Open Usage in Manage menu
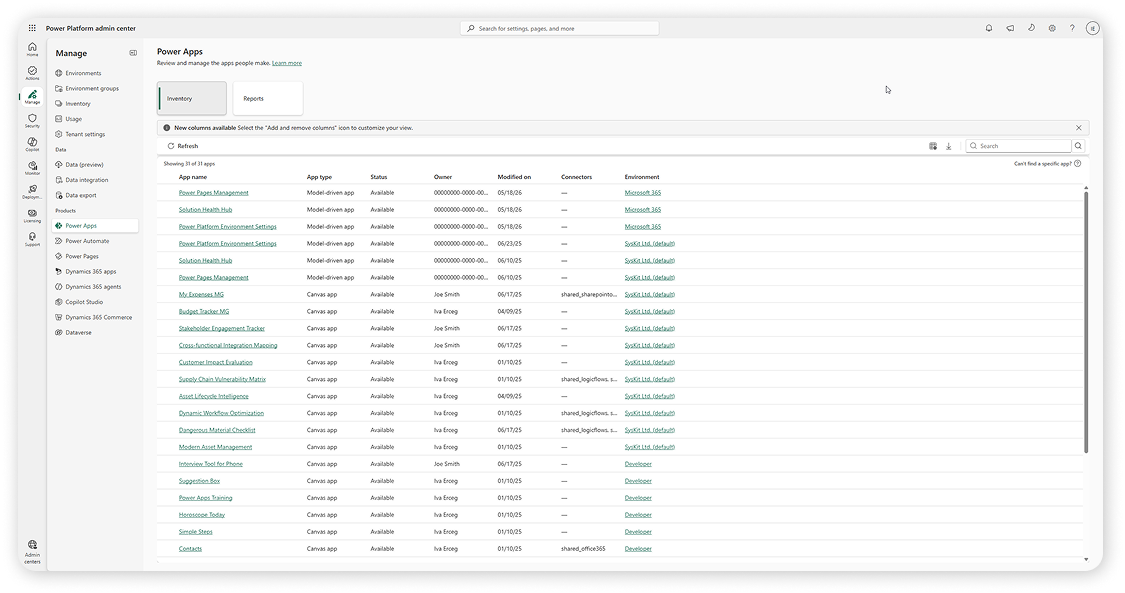The height and width of the screenshot is (593, 1125). click(x=95, y=119)
